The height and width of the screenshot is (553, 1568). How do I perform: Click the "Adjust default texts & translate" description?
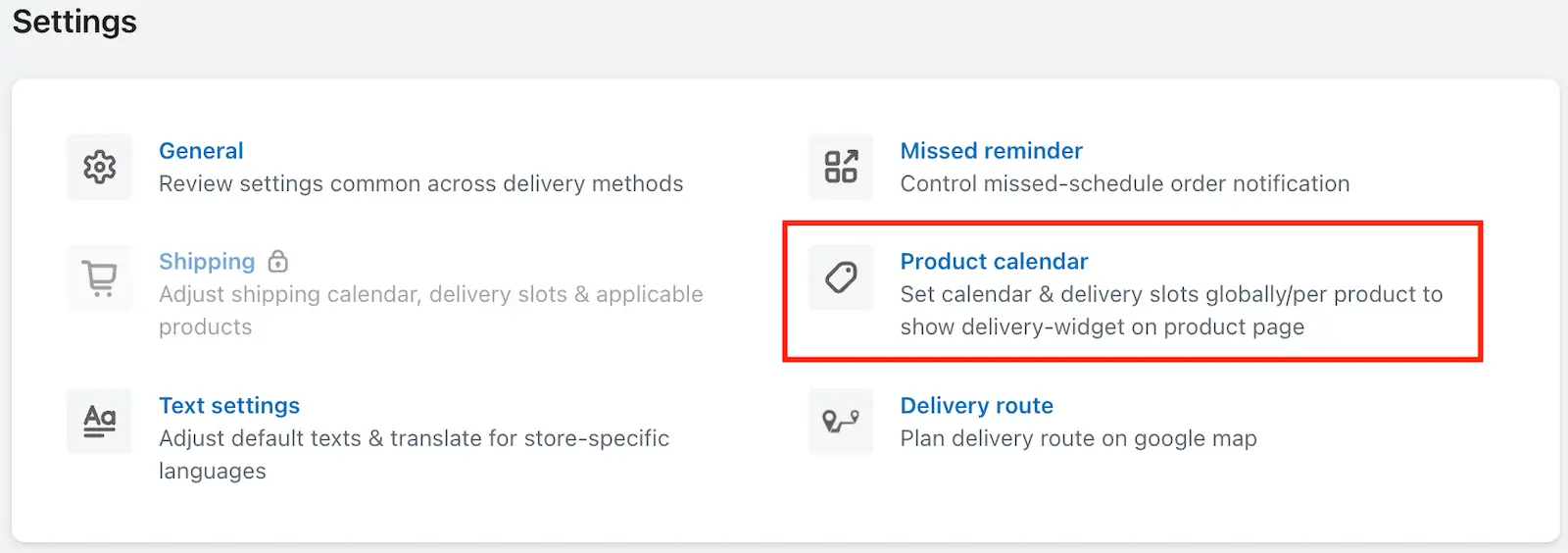(x=414, y=454)
